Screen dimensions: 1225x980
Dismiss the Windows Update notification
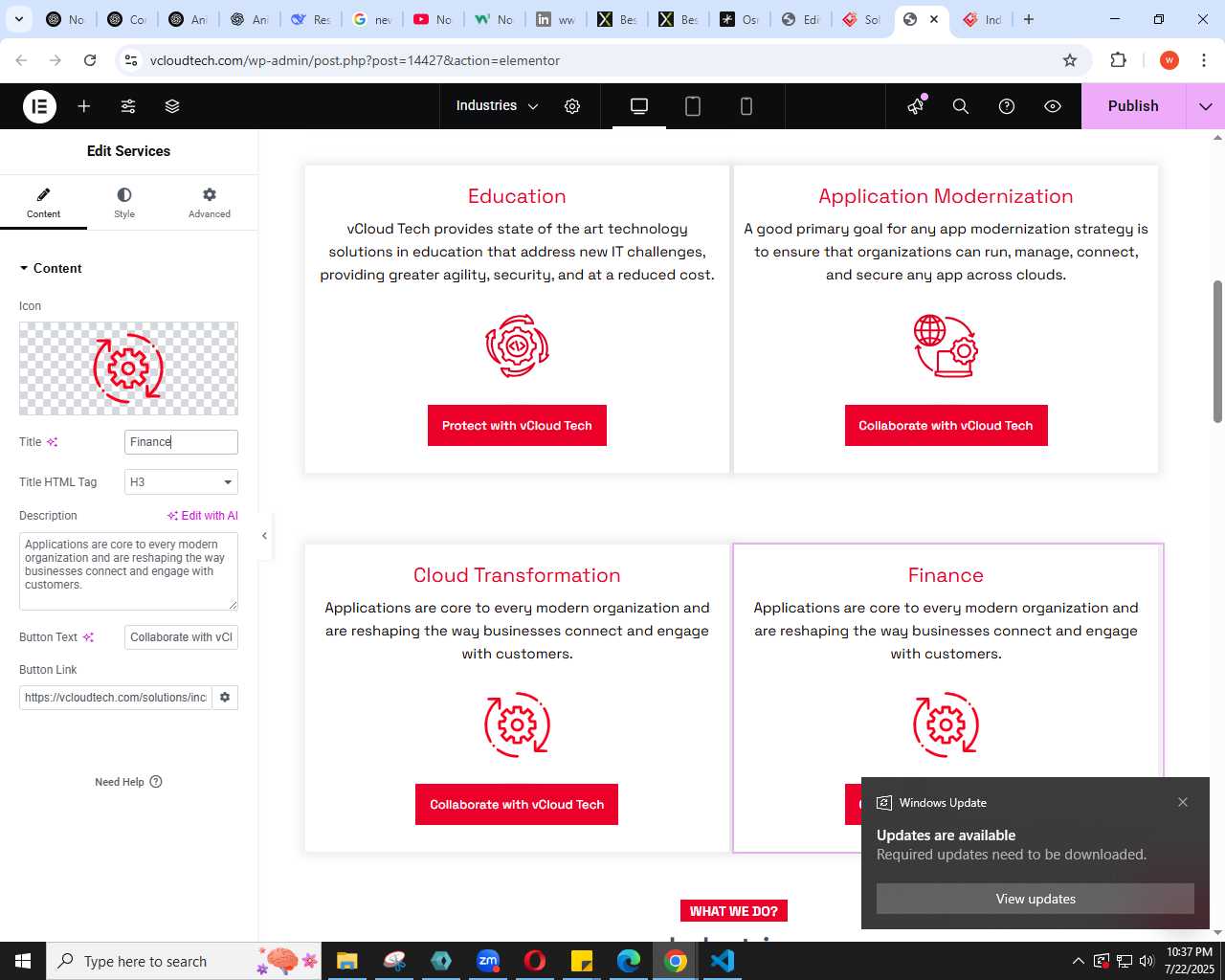pyautogui.click(x=1183, y=802)
